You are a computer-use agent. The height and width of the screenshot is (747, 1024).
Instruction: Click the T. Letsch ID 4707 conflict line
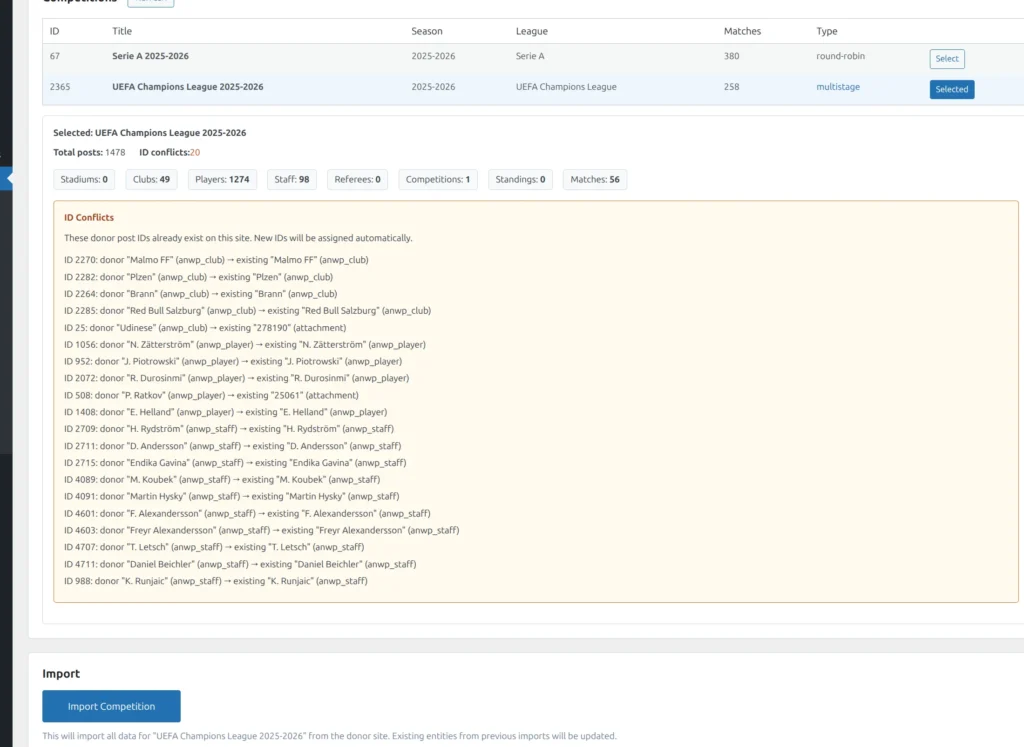[x=214, y=547]
